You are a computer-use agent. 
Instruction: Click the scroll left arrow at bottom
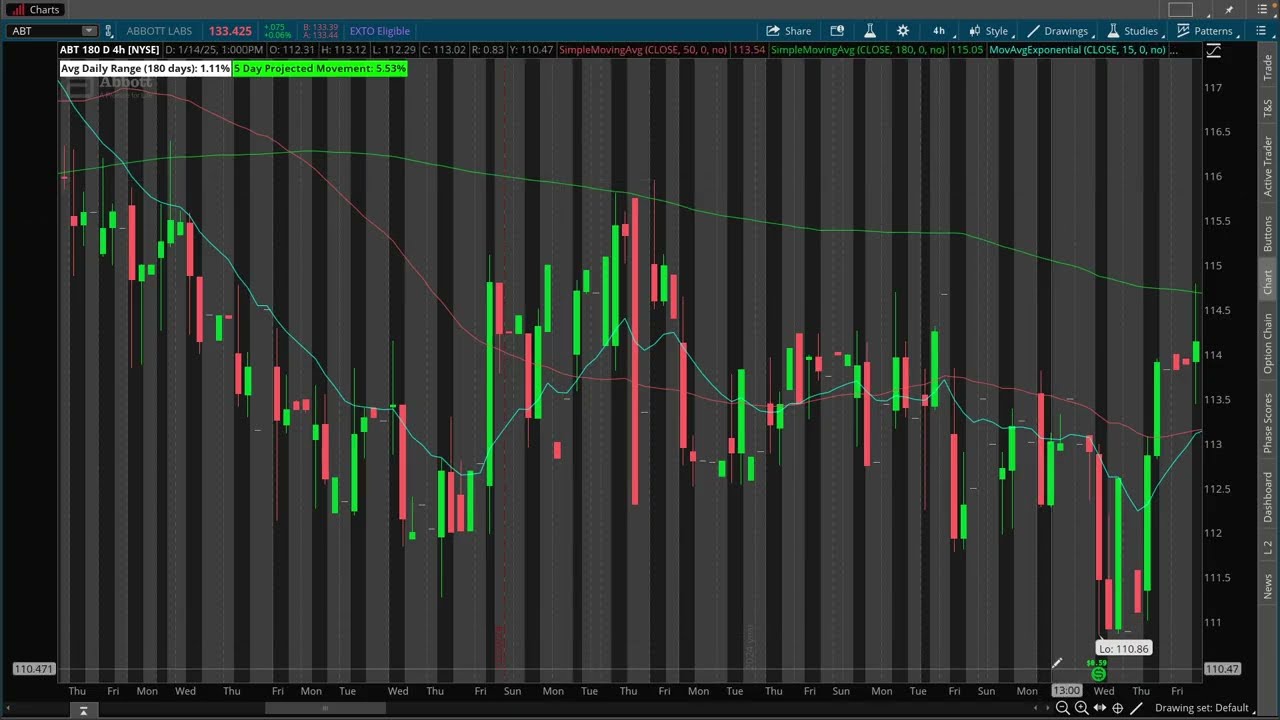point(1034,708)
